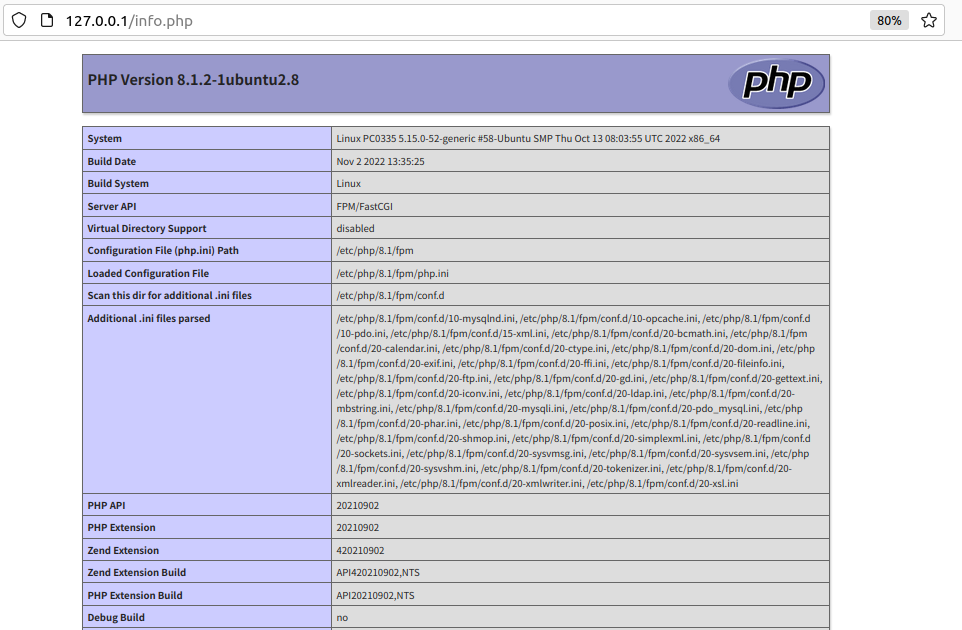
Task: Click the FPM/FastCGI value
Action: tap(364, 206)
